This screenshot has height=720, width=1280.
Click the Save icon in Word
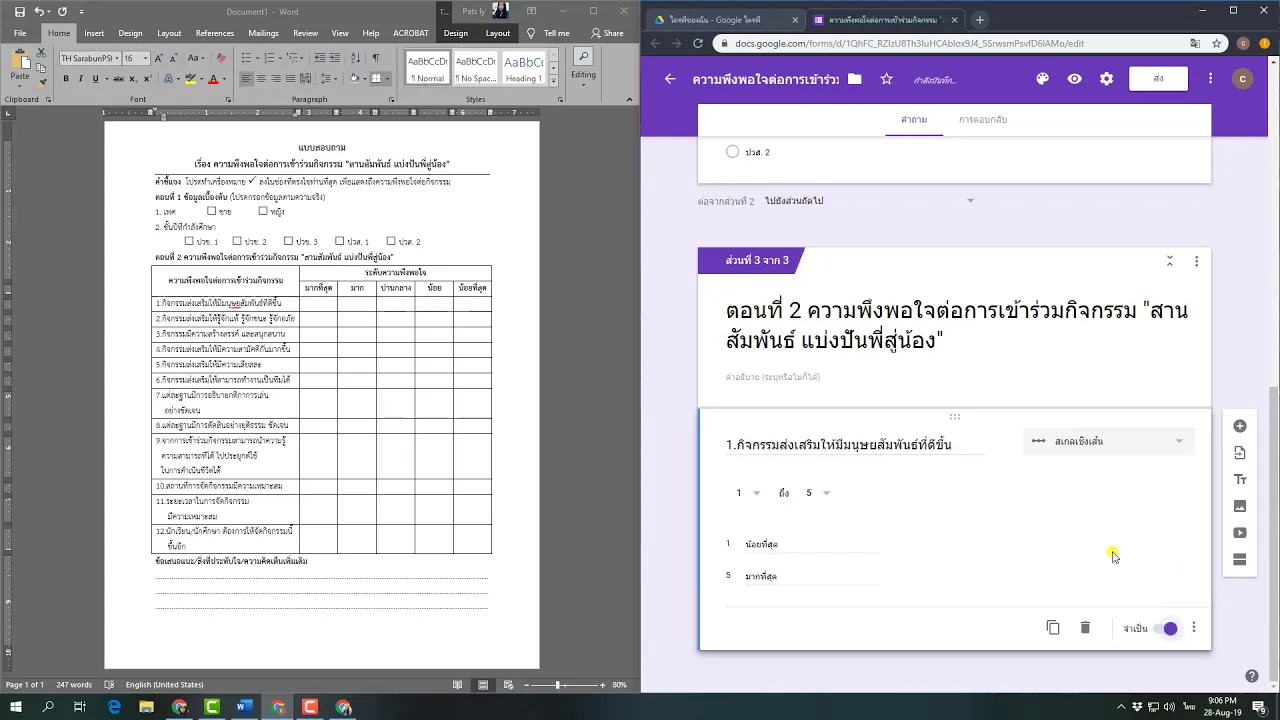(x=20, y=11)
